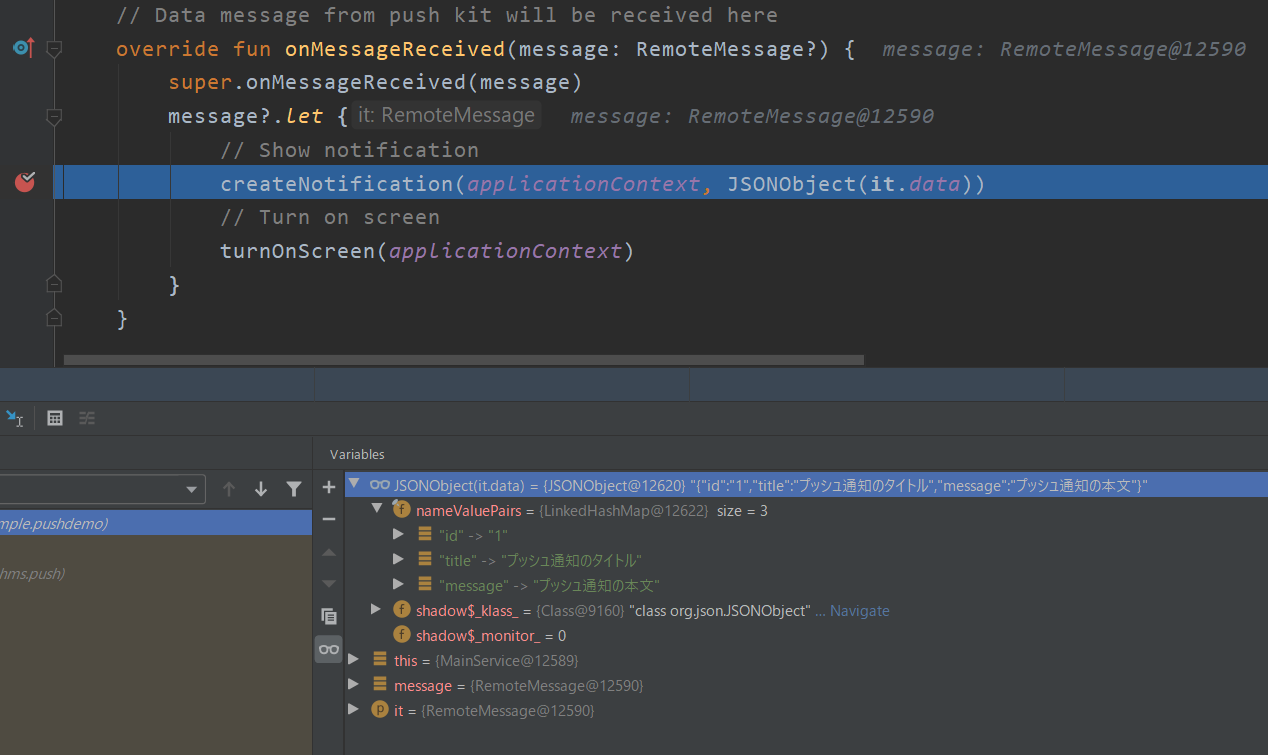Click the Navigate link for org.json.JSONObject
The height and width of the screenshot is (755, 1268).
(859, 610)
